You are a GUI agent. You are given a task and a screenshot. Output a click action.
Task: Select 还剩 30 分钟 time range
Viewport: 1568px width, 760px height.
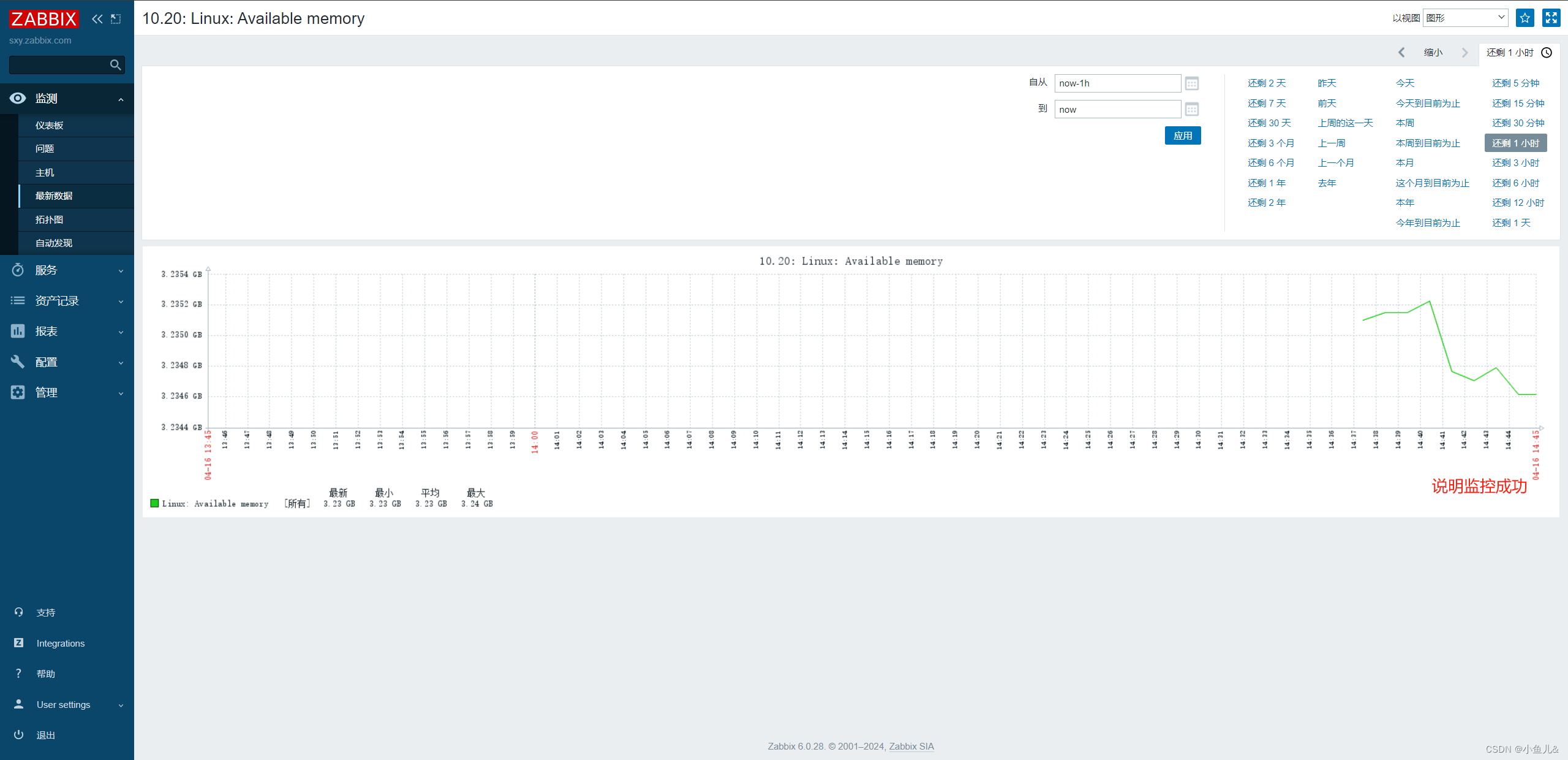pyautogui.click(x=1518, y=123)
